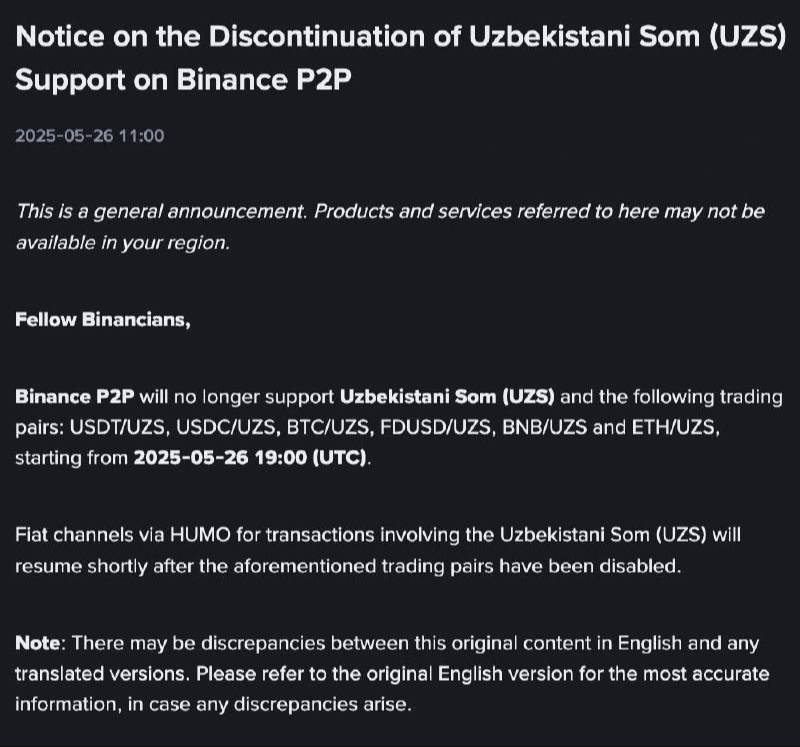Click the ETH/UZS trading pair

[675, 427]
